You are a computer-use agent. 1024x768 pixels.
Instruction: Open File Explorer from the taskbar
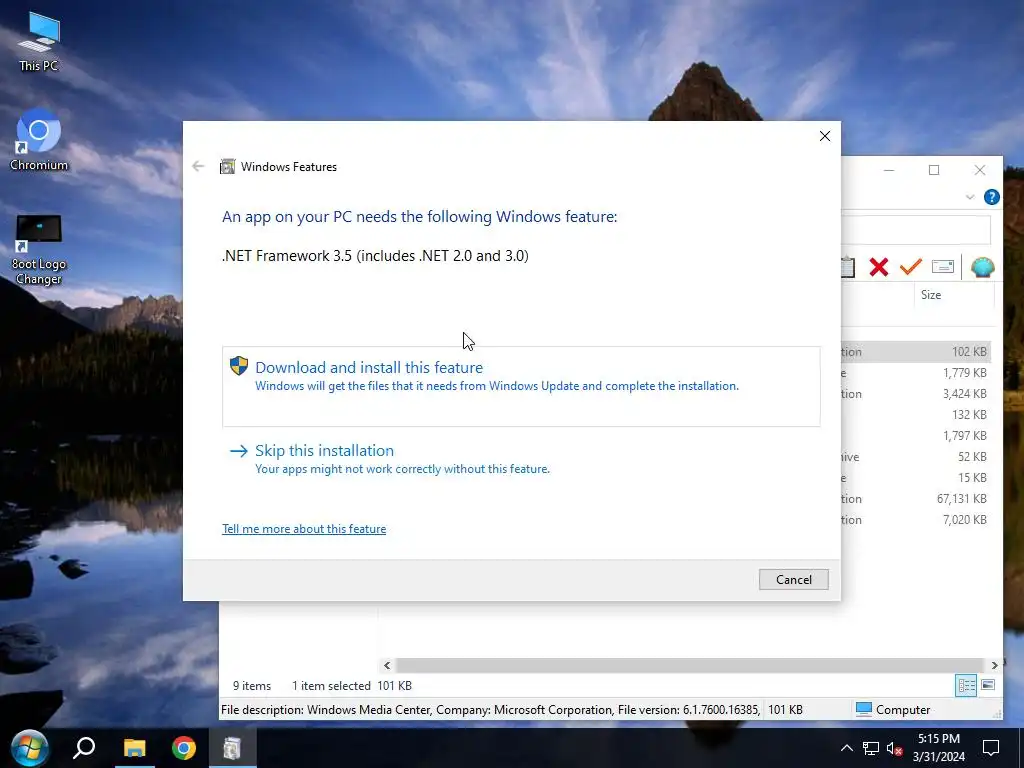coord(135,748)
